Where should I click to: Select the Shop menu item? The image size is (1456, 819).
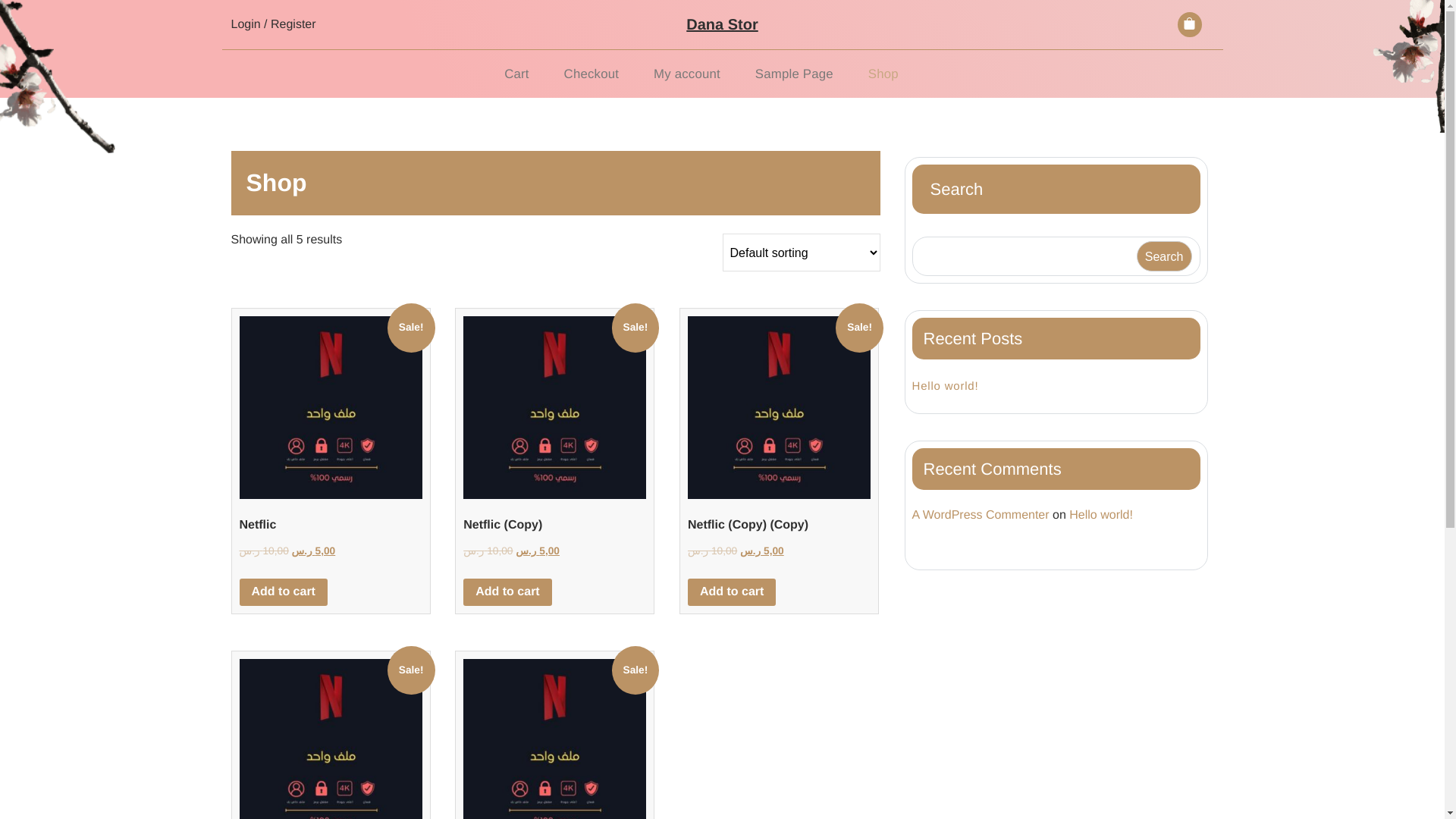883,74
